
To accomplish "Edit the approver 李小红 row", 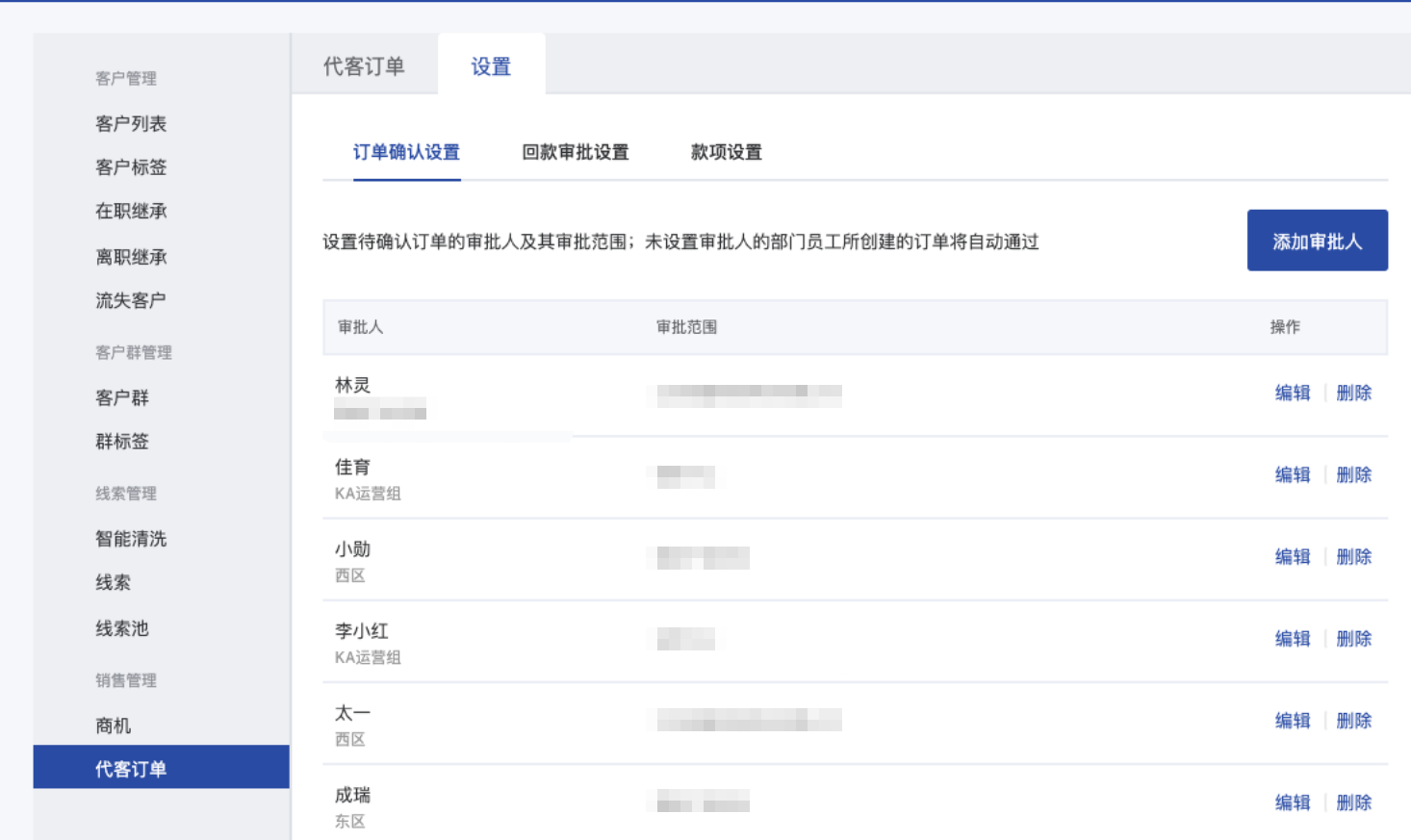I will point(1293,638).
